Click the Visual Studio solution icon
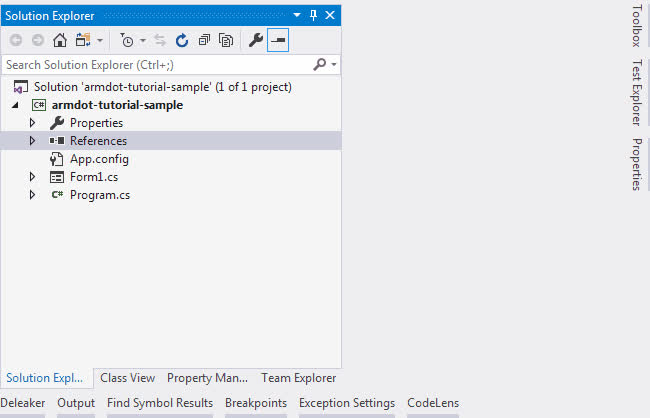This screenshot has height=418, width=650. (x=20, y=87)
